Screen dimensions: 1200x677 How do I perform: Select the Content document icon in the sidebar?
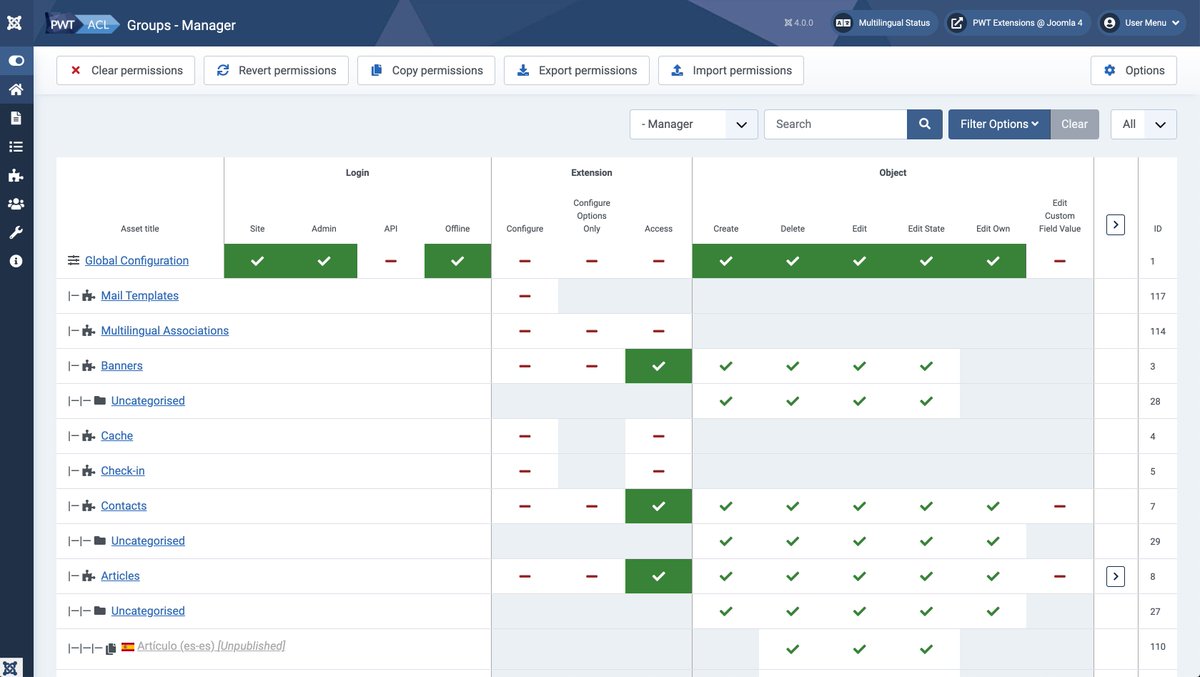click(x=15, y=117)
